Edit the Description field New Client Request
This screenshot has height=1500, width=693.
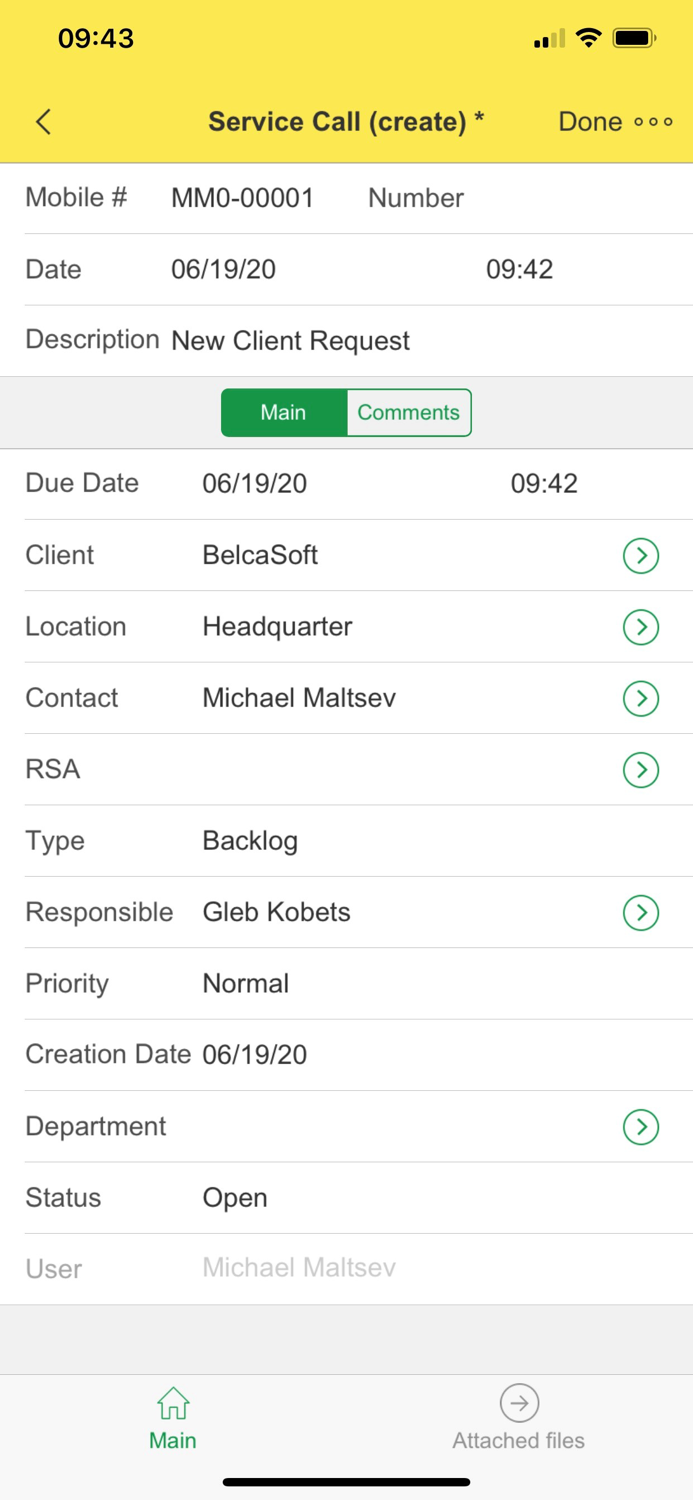point(290,341)
